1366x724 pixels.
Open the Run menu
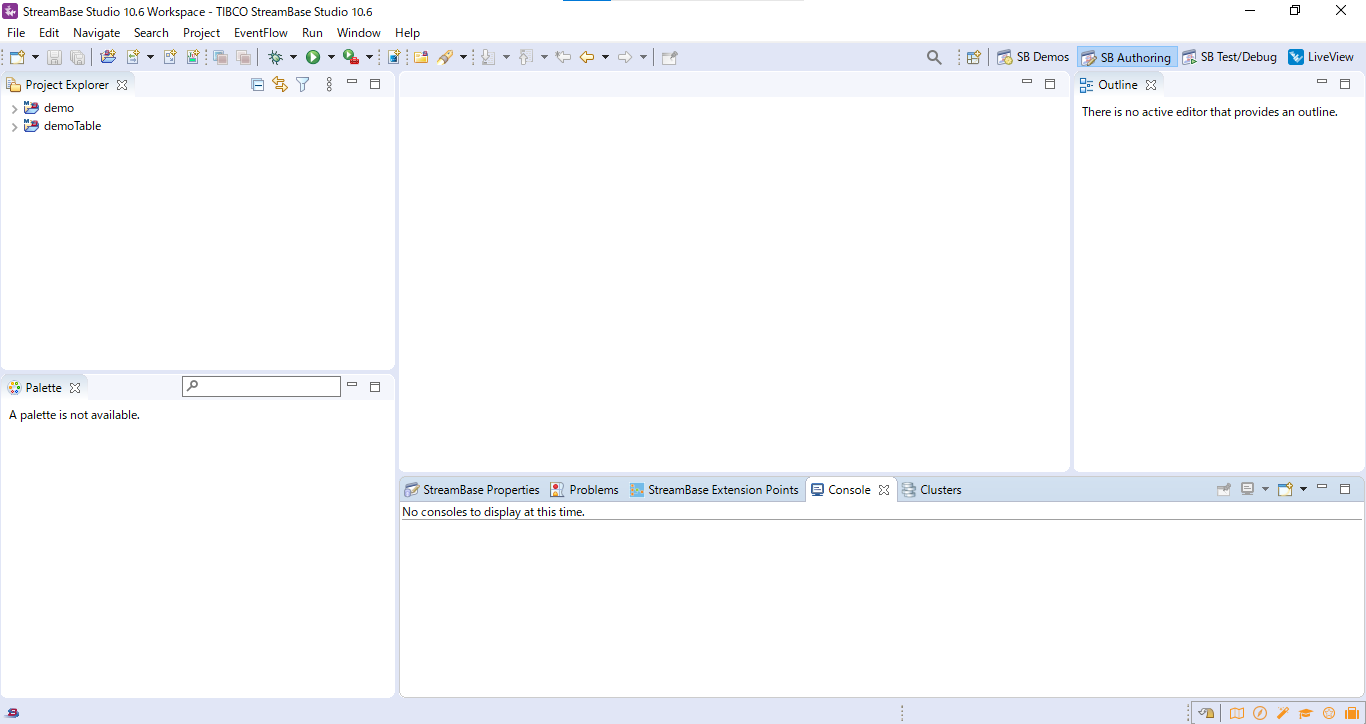[x=312, y=33]
